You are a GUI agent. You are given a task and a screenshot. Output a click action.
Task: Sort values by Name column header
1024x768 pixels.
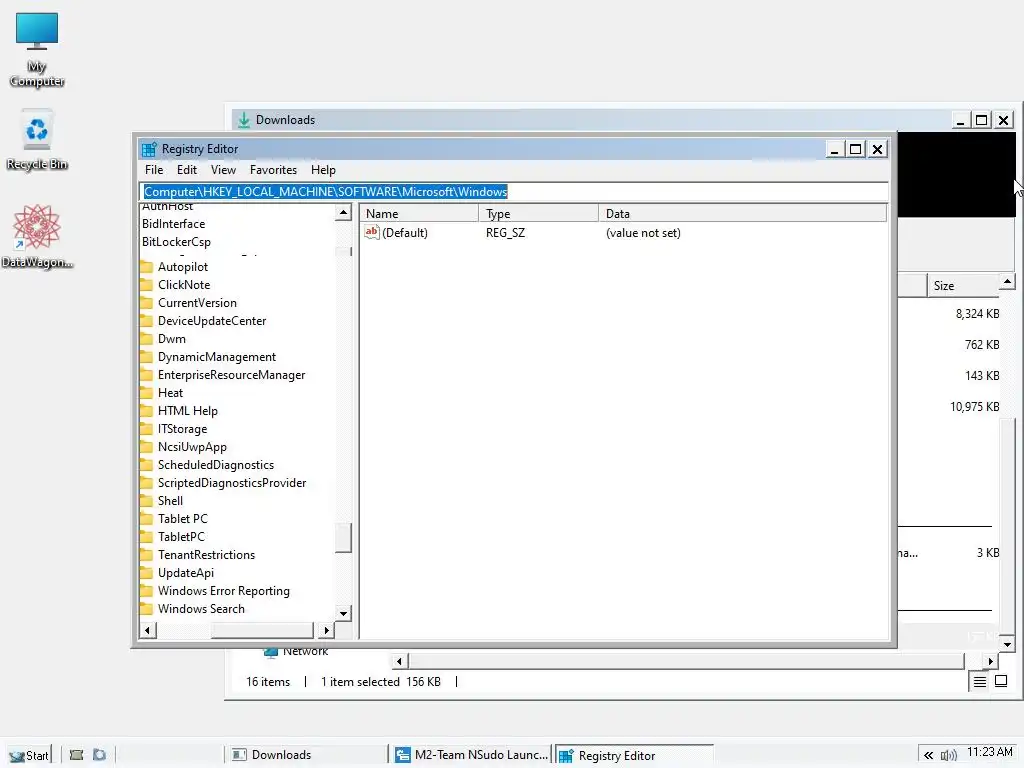pos(419,214)
